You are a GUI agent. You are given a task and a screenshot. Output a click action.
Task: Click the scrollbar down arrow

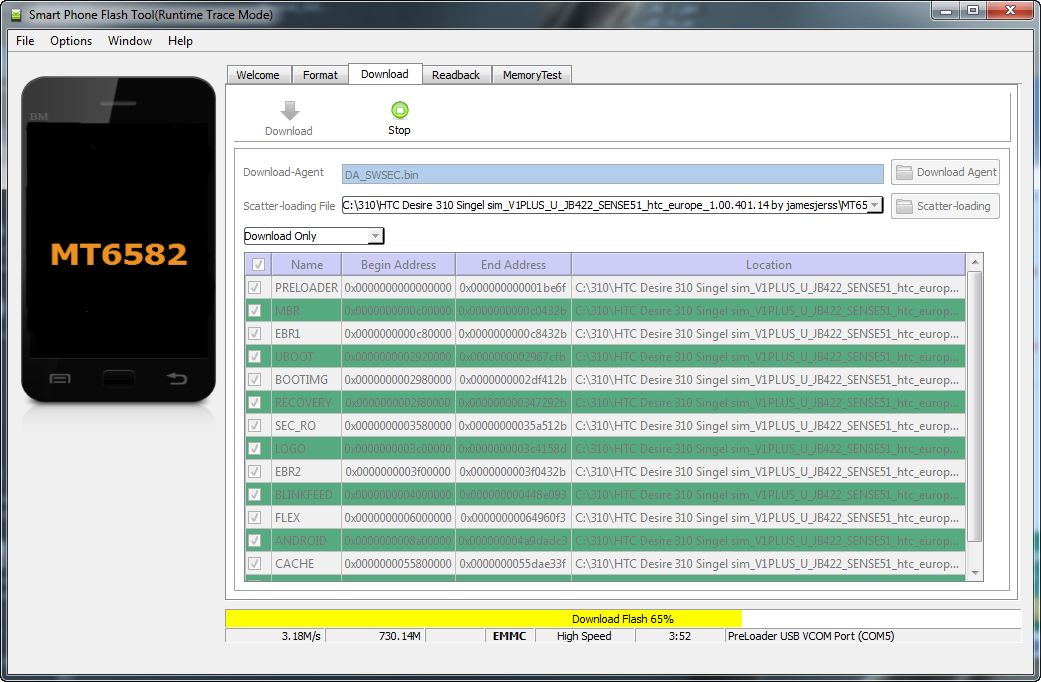click(975, 572)
